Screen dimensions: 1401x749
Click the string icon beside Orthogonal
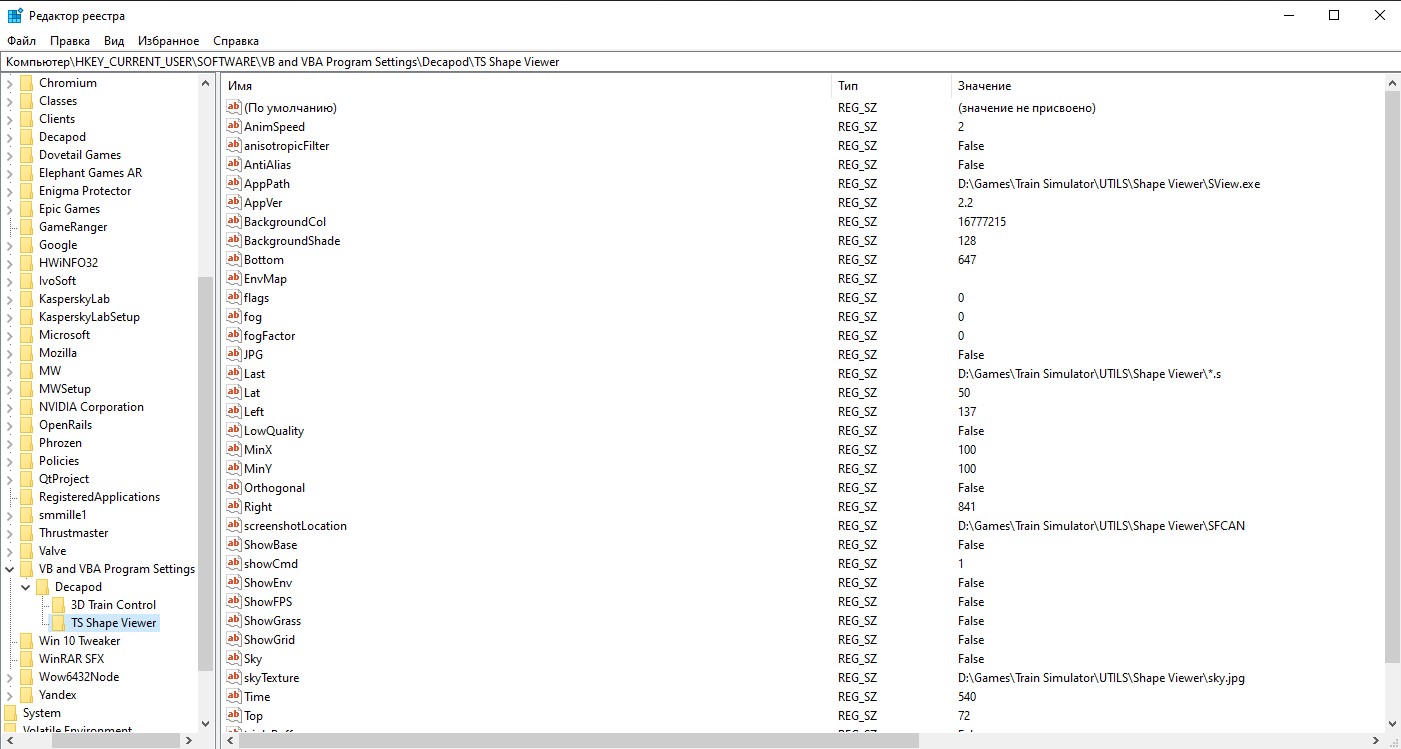click(234, 488)
